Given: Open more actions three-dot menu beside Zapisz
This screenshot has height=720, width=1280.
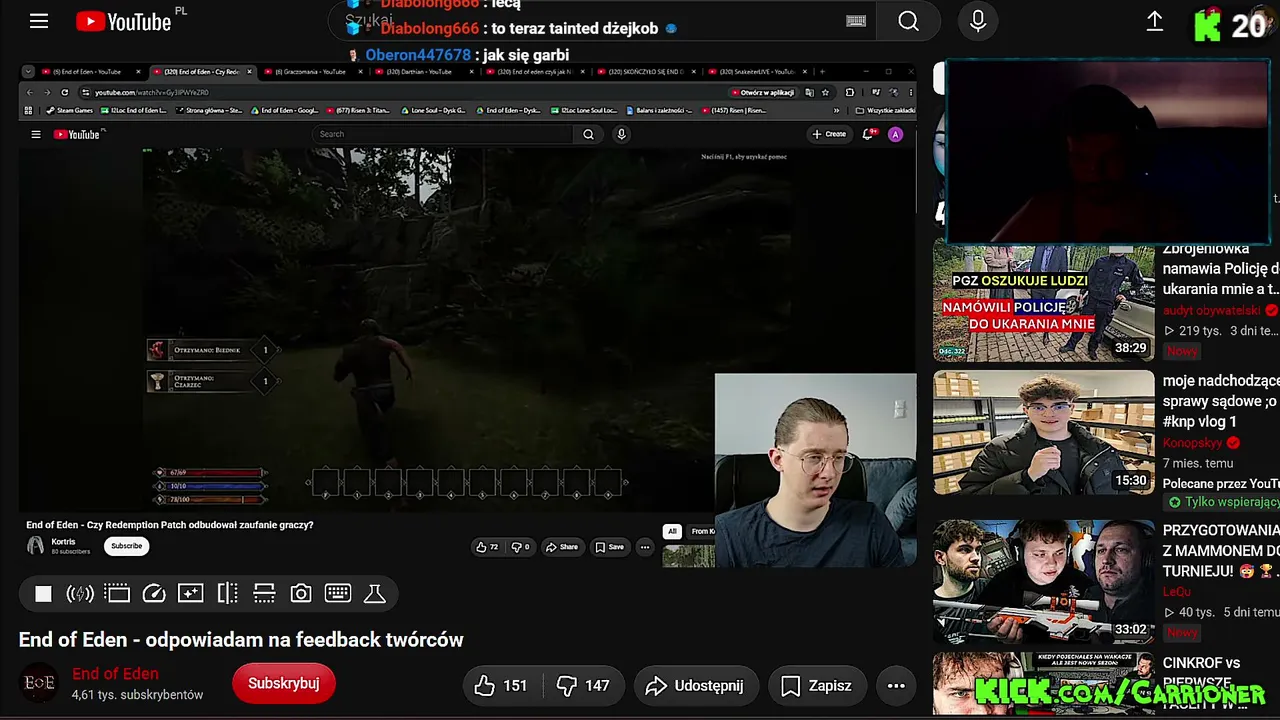Looking at the screenshot, I should (x=896, y=685).
